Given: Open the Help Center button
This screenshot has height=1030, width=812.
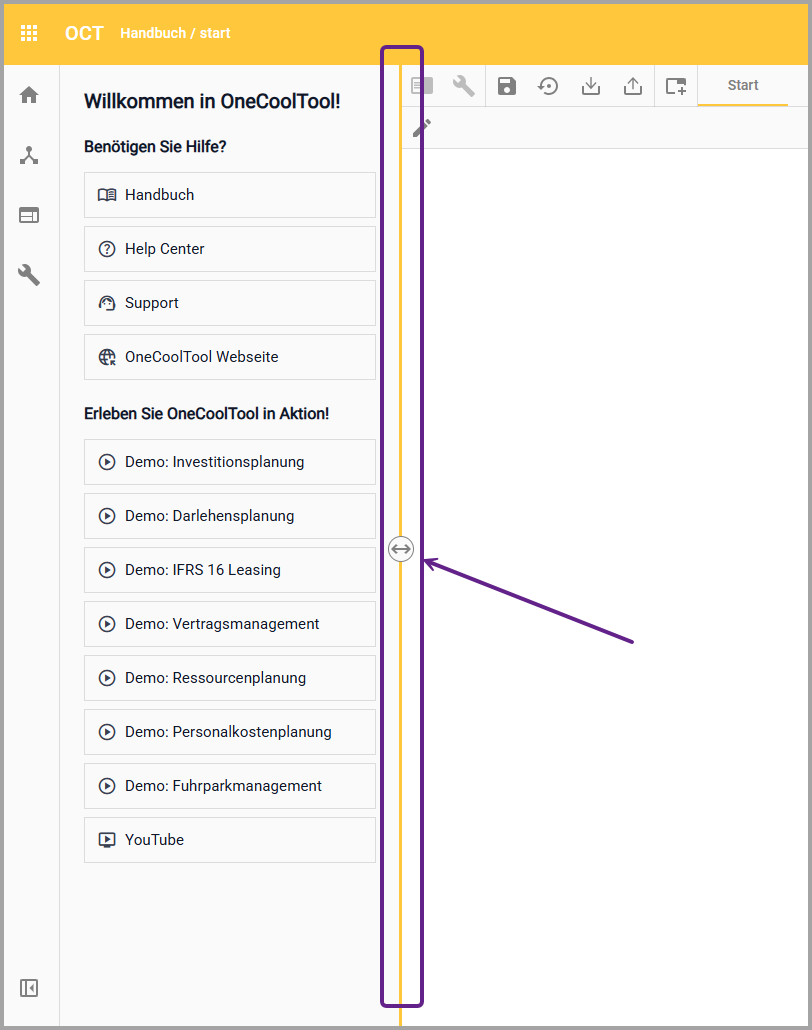Looking at the screenshot, I should point(230,249).
